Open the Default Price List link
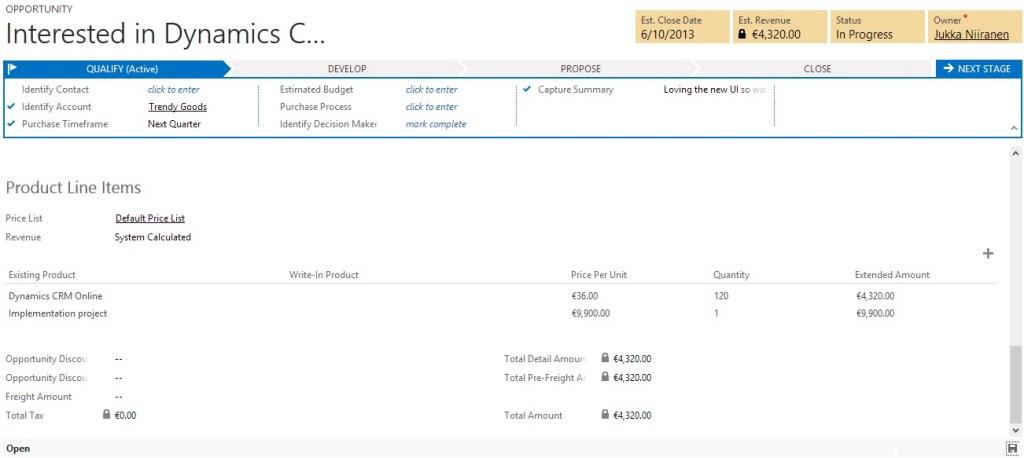The image size is (1024, 458). (150, 218)
